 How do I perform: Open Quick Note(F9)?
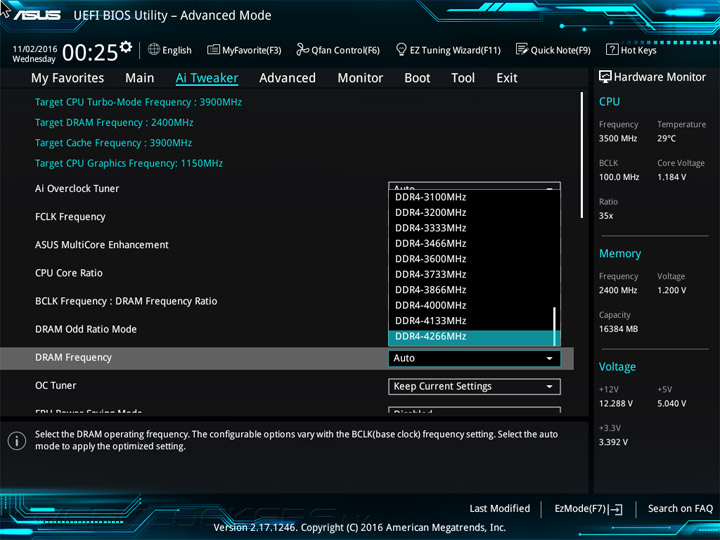(x=553, y=50)
